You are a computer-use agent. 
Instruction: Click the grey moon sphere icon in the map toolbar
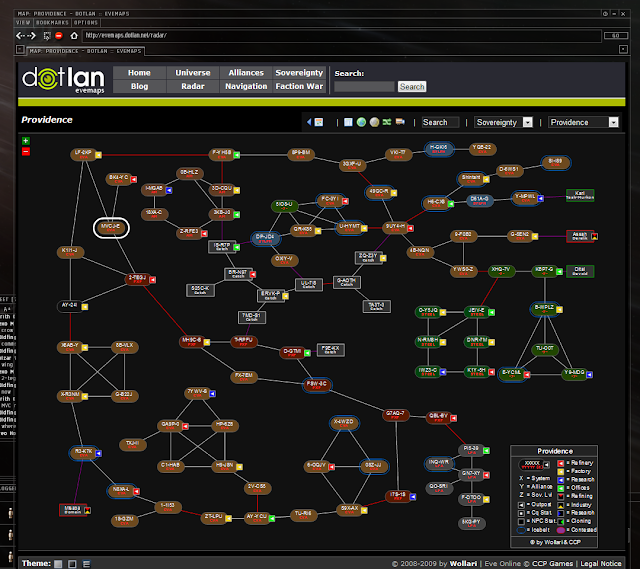[374, 122]
